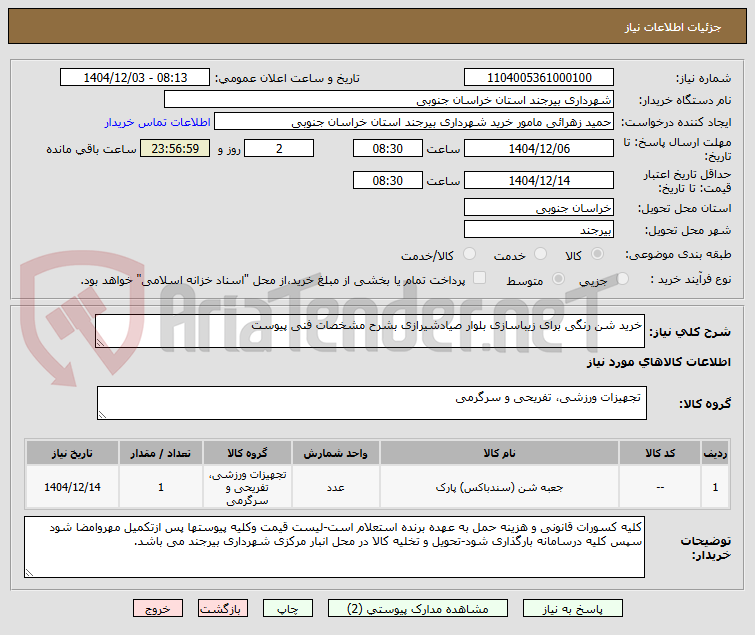Click the خروج exit button

click(x=158, y=609)
